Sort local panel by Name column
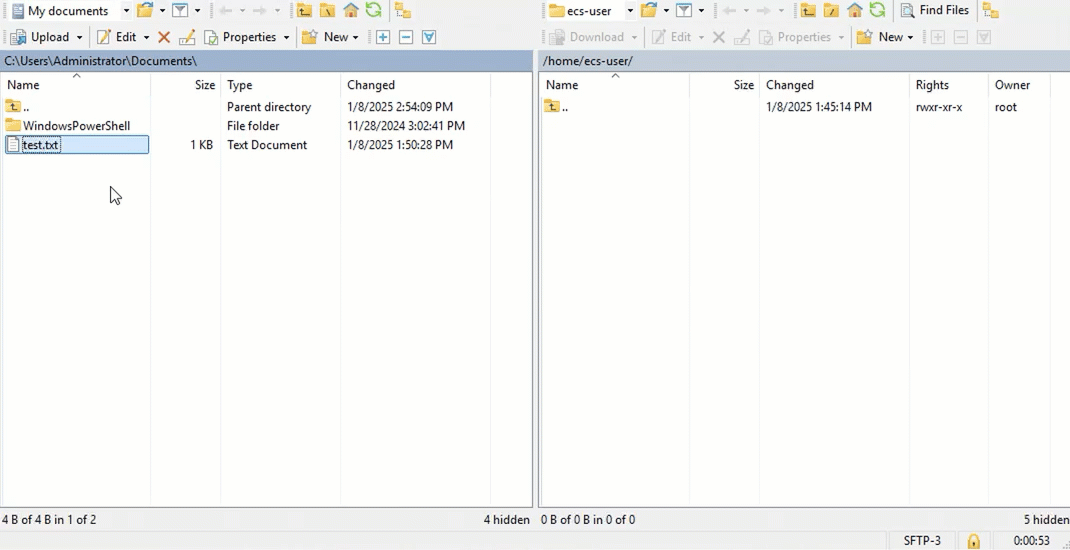The height and width of the screenshot is (550, 1070). pos(76,85)
